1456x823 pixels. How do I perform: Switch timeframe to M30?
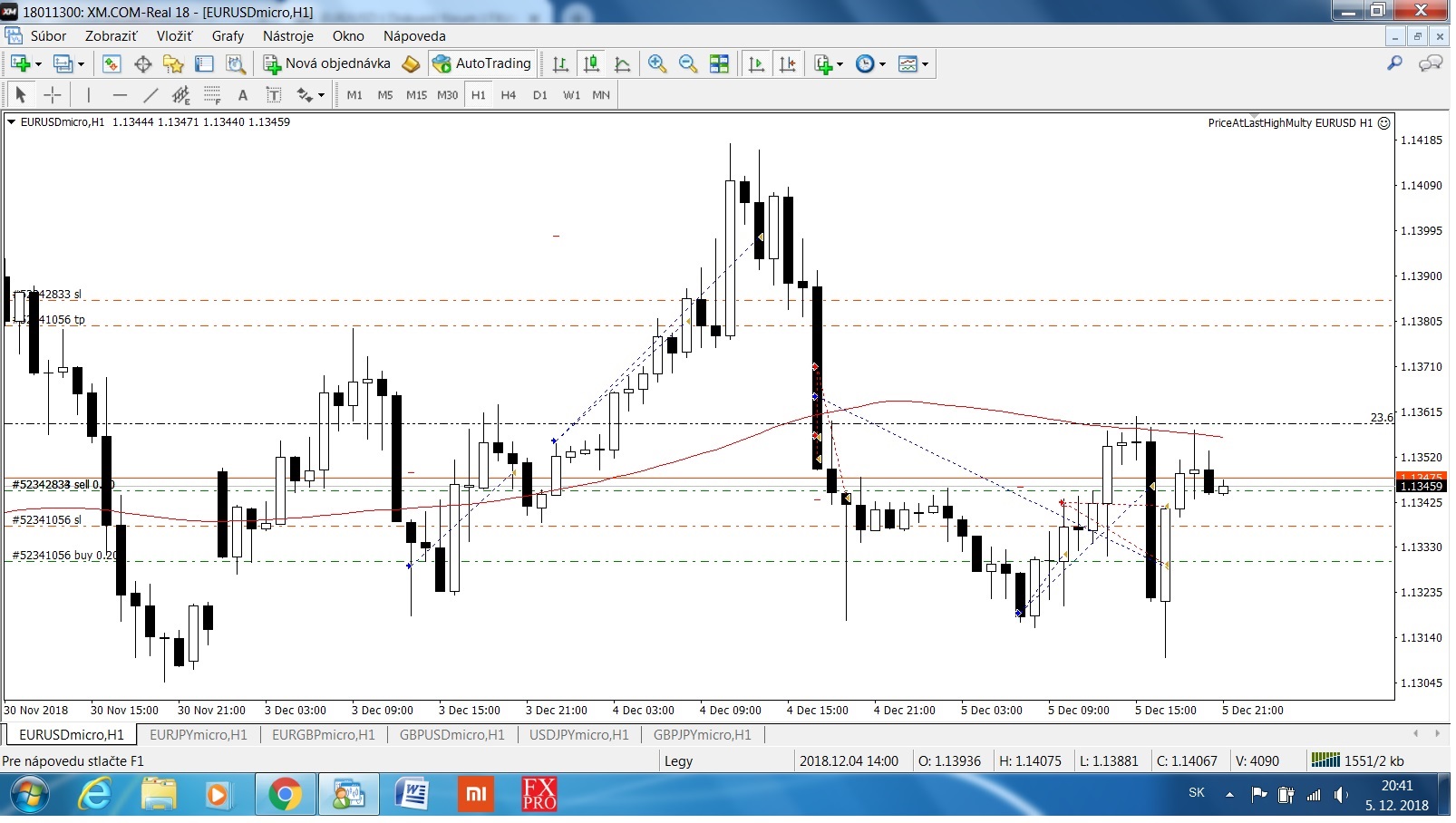coord(447,94)
